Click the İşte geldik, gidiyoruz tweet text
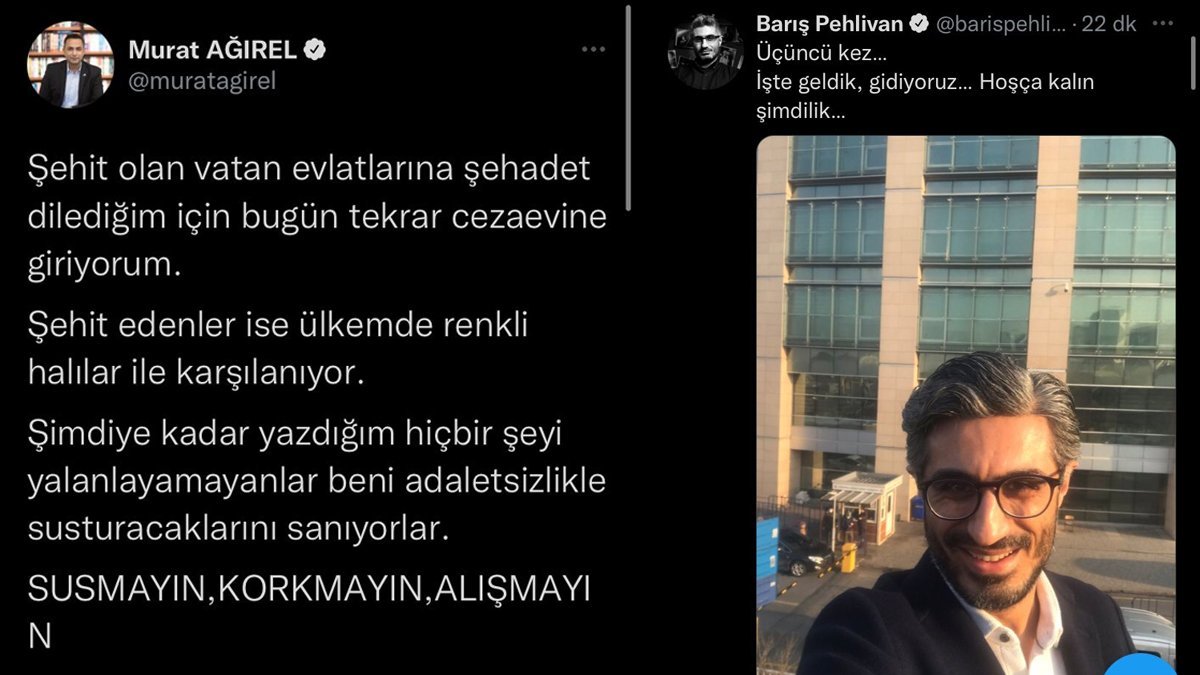Image resolution: width=1200 pixels, height=675 pixels. [x=925, y=98]
